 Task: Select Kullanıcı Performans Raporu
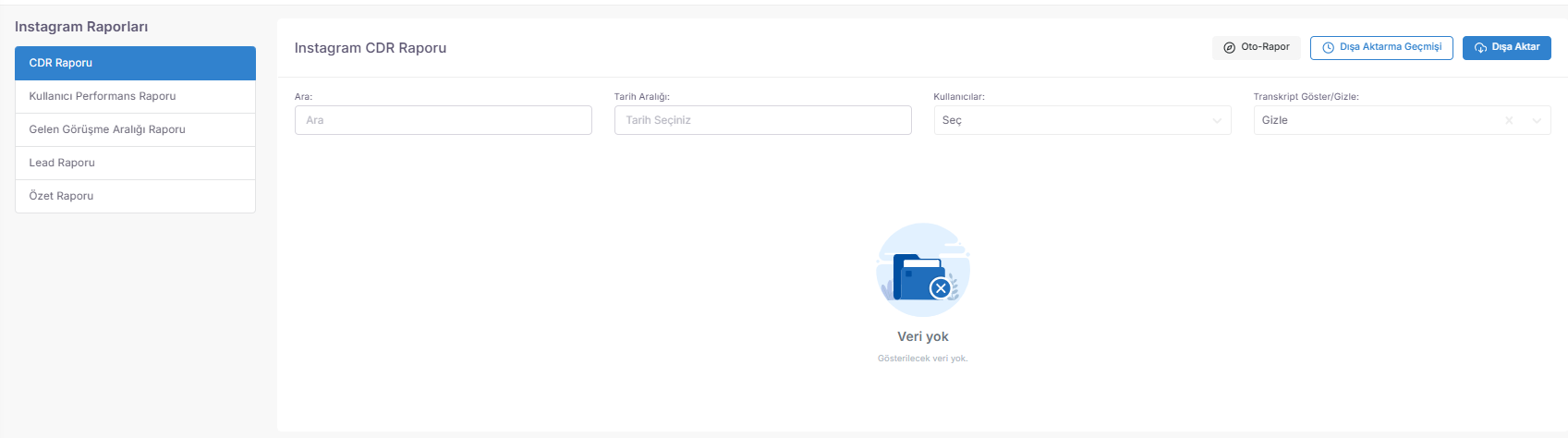pyautogui.click(x=135, y=96)
